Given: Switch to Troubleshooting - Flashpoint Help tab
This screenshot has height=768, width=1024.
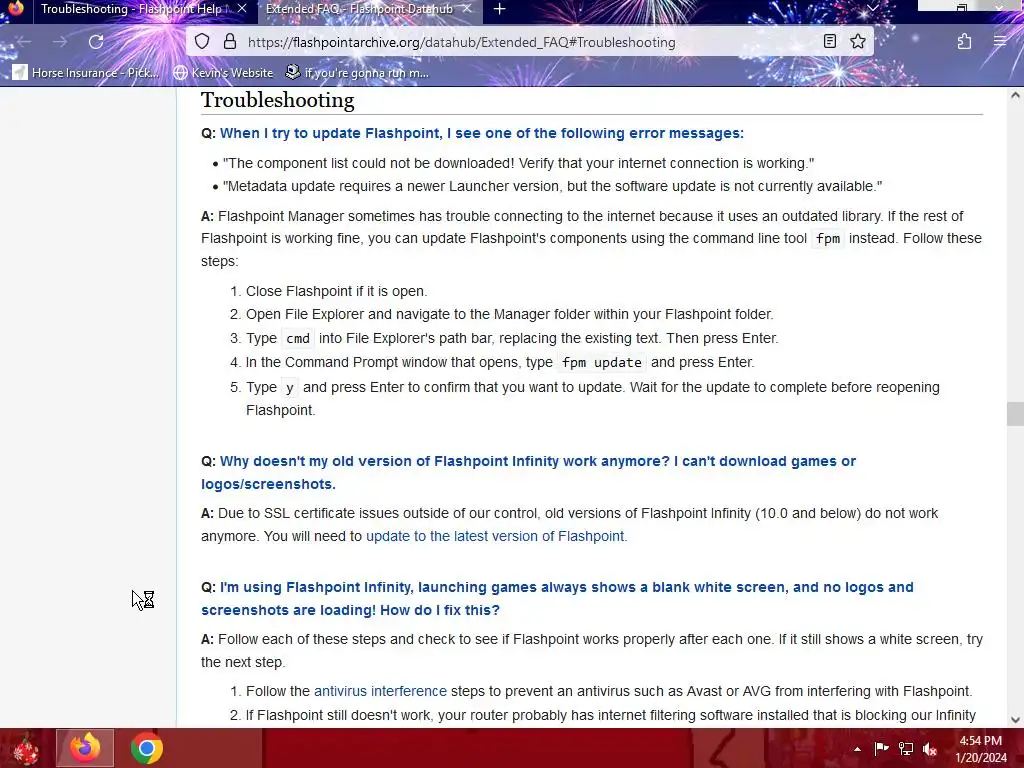Looking at the screenshot, I should pos(131,9).
